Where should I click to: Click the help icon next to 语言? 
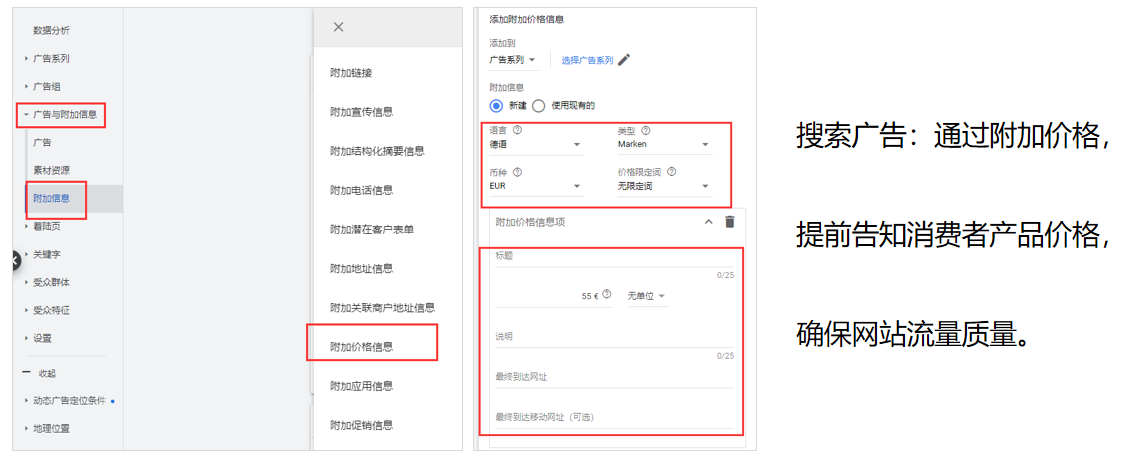(x=517, y=131)
